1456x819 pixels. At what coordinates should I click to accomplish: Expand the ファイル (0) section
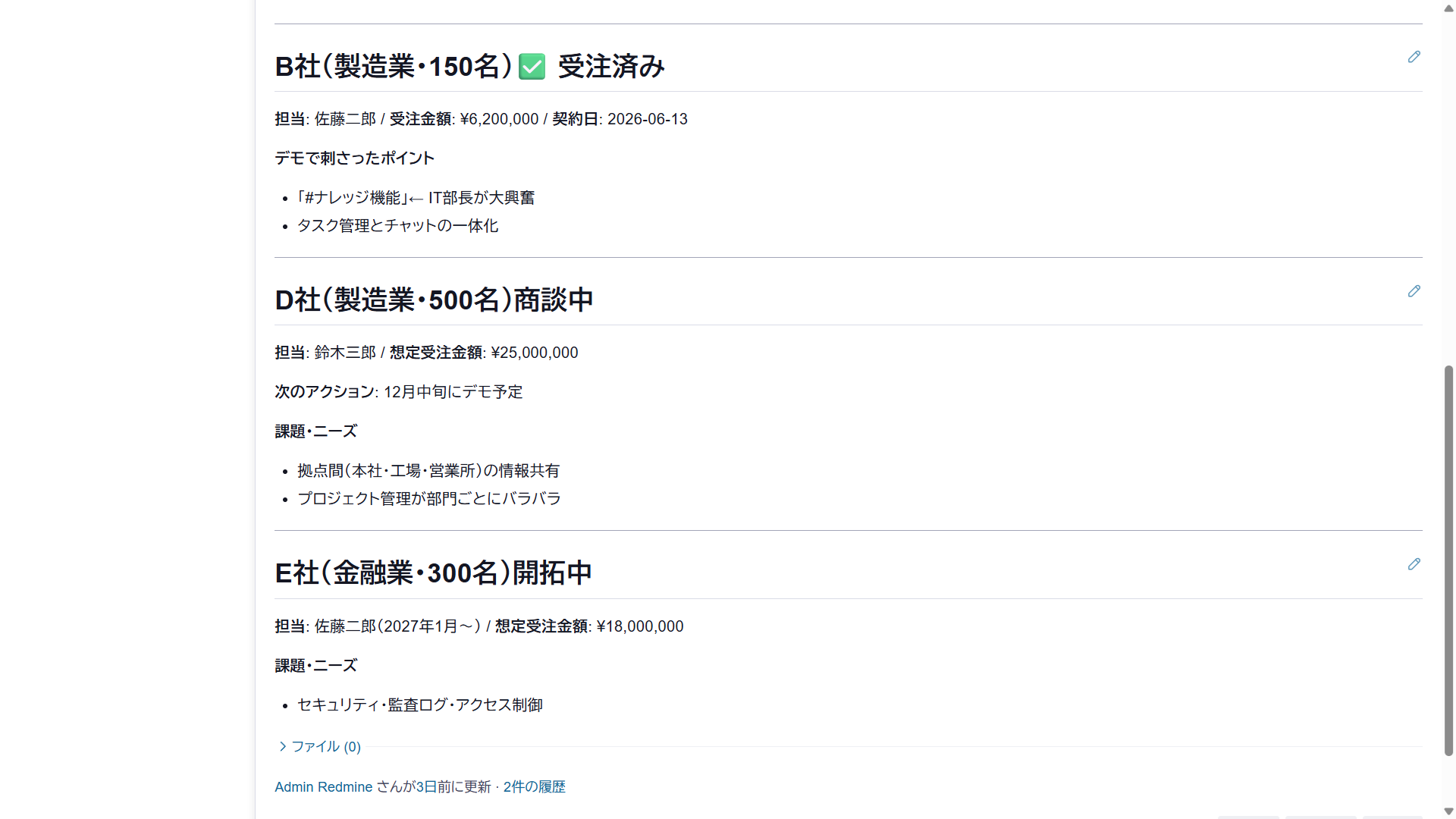(x=319, y=747)
